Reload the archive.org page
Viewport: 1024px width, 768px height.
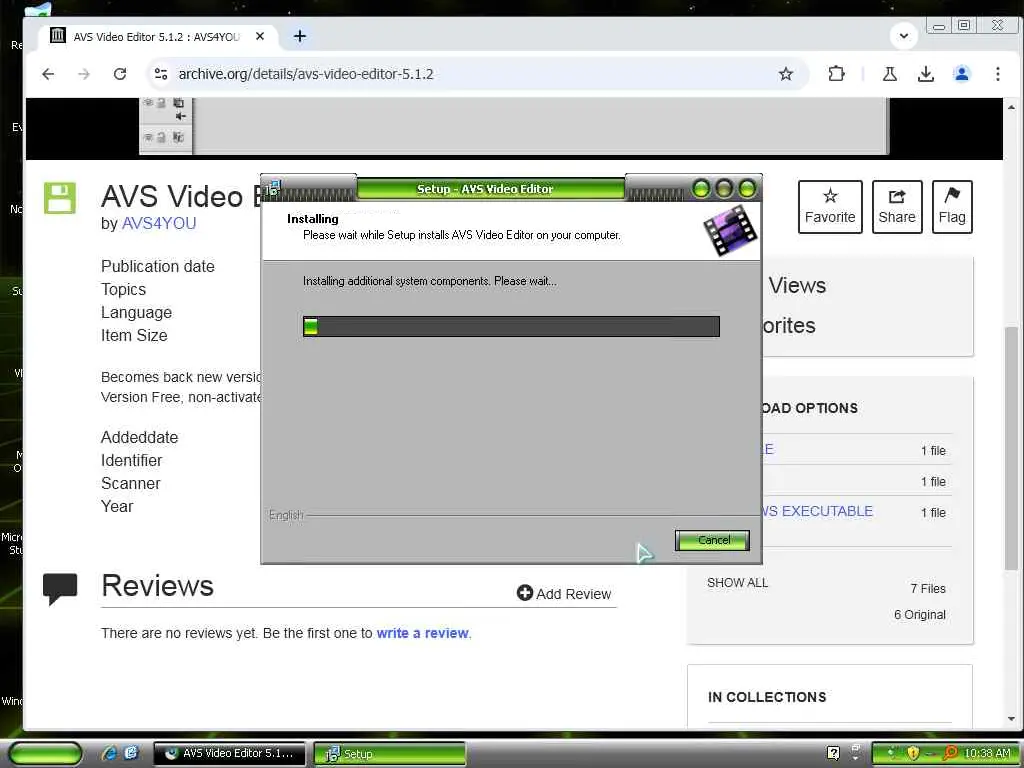tap(120, 74)
